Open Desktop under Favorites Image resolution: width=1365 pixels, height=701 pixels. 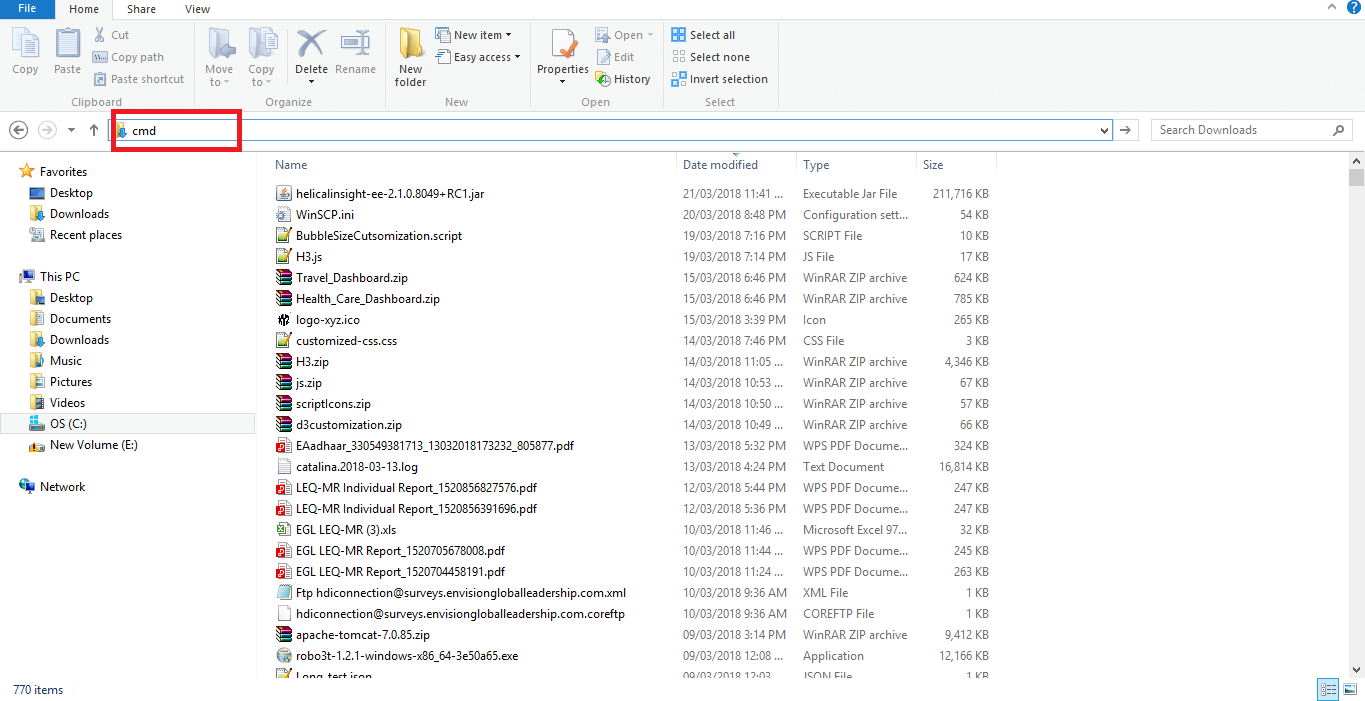pos(71,193)
